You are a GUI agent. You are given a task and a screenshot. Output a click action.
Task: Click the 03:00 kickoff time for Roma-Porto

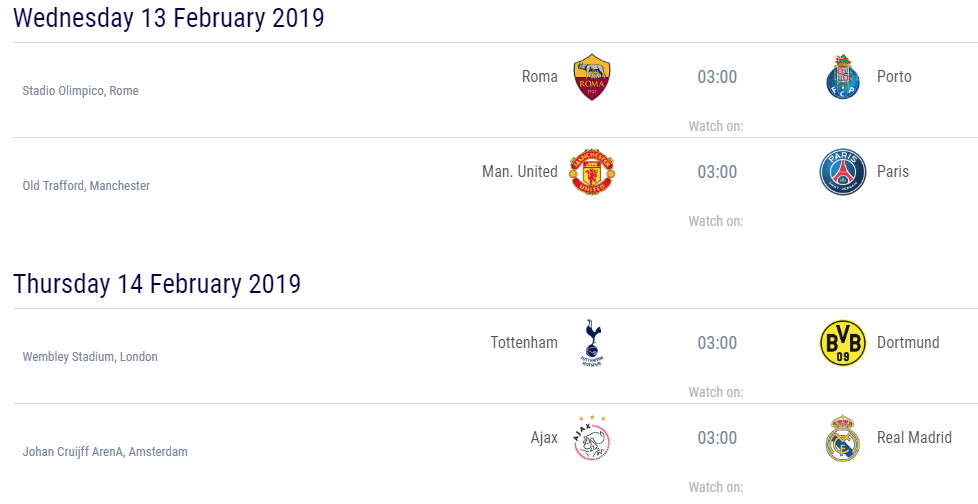[x=717, y=77]
